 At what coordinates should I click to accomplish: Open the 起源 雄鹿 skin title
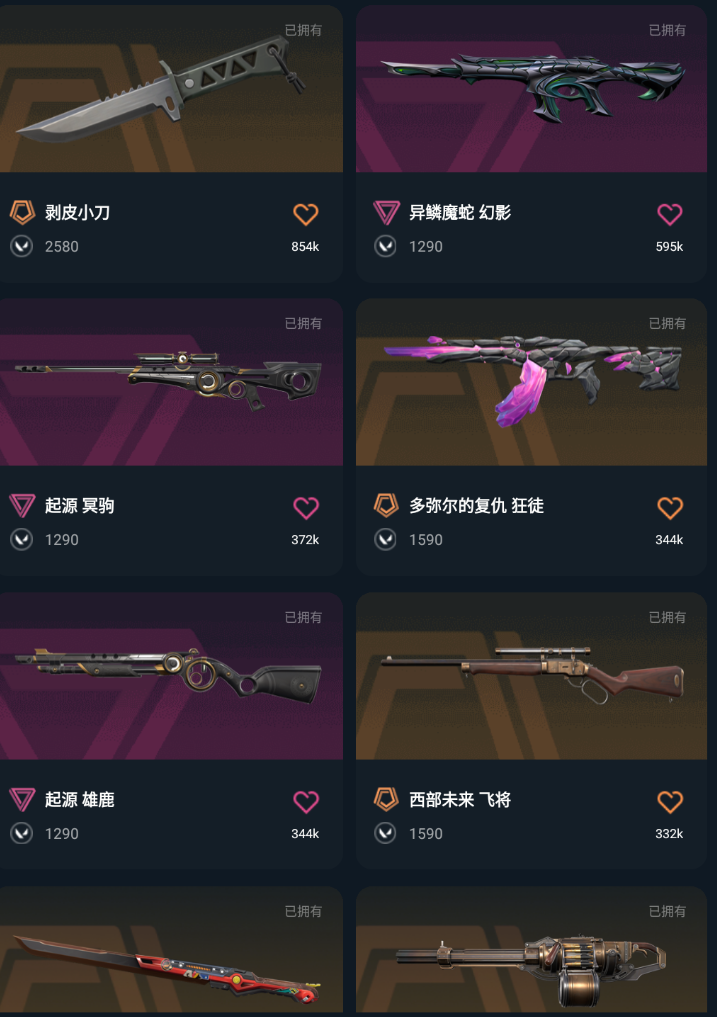coord(79,800)
